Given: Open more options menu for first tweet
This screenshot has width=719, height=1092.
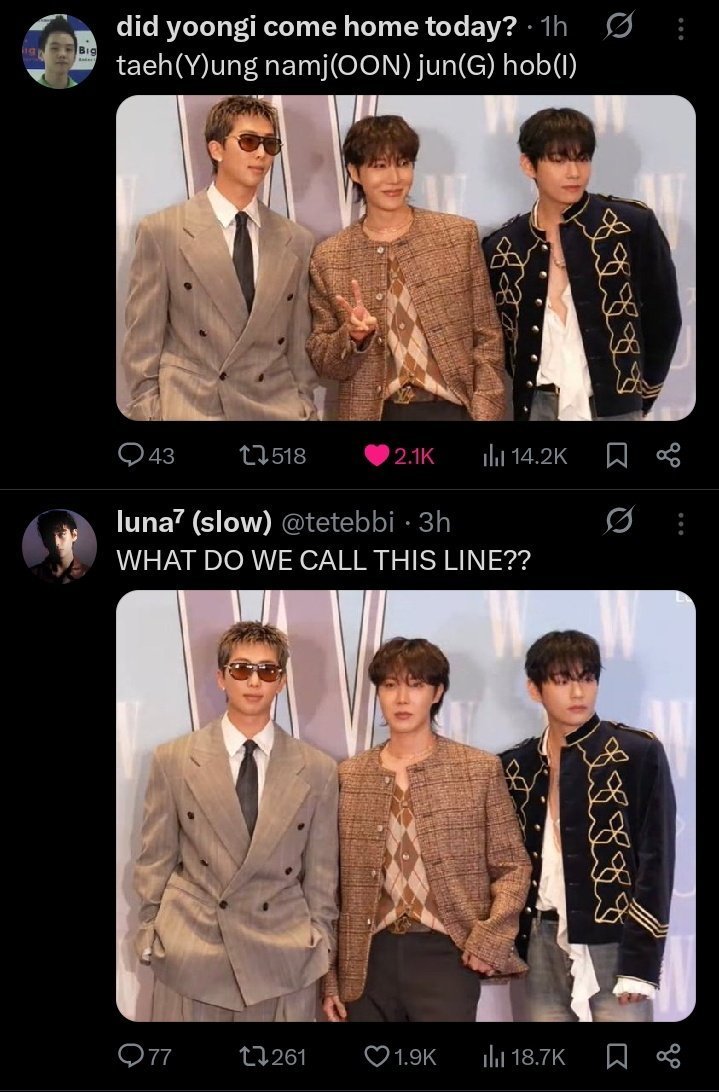Looking at the screenshot, I should (x=681, y=30).
